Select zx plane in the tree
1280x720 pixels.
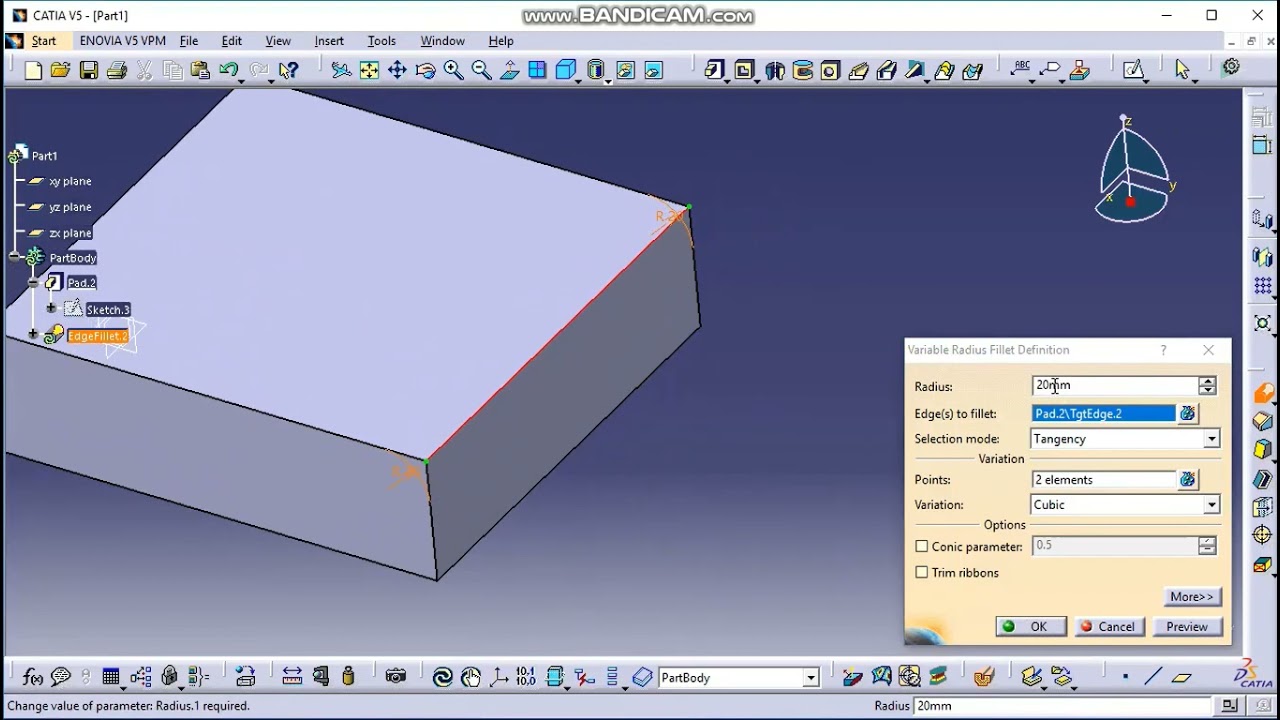[70, 233]
